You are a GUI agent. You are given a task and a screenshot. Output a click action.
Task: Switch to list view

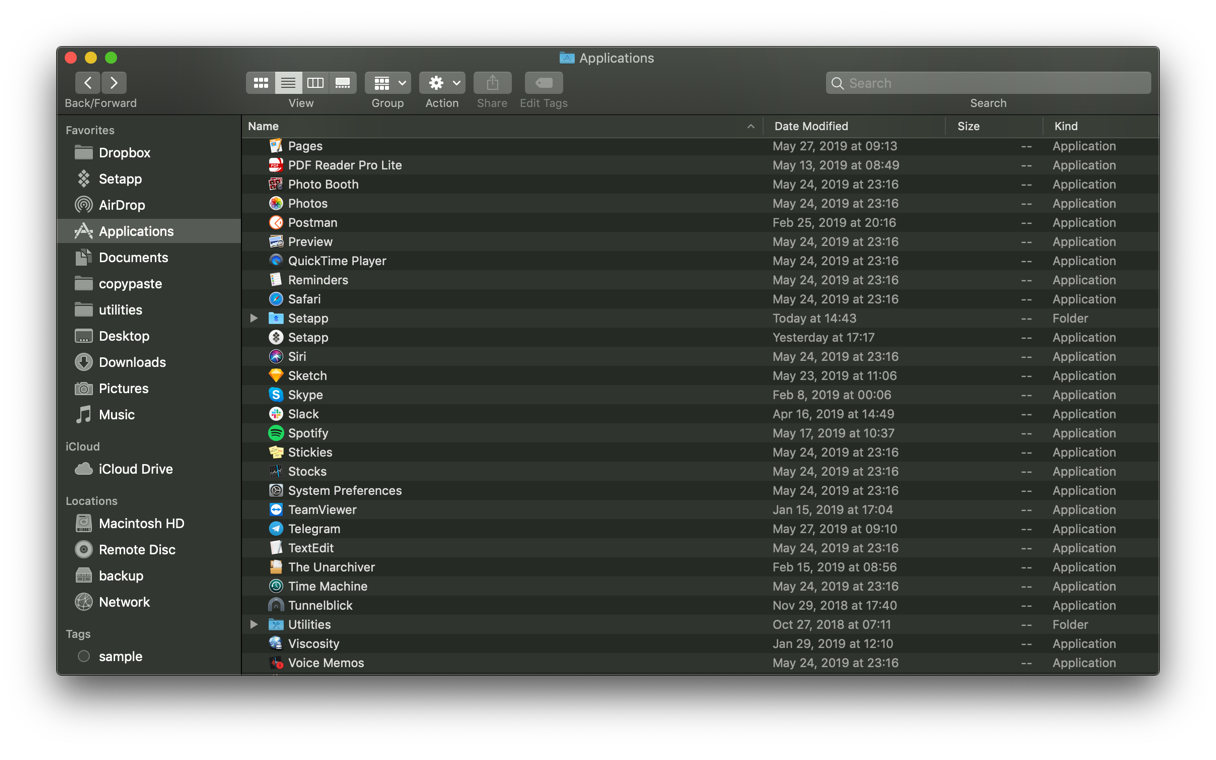pos(288,83)
